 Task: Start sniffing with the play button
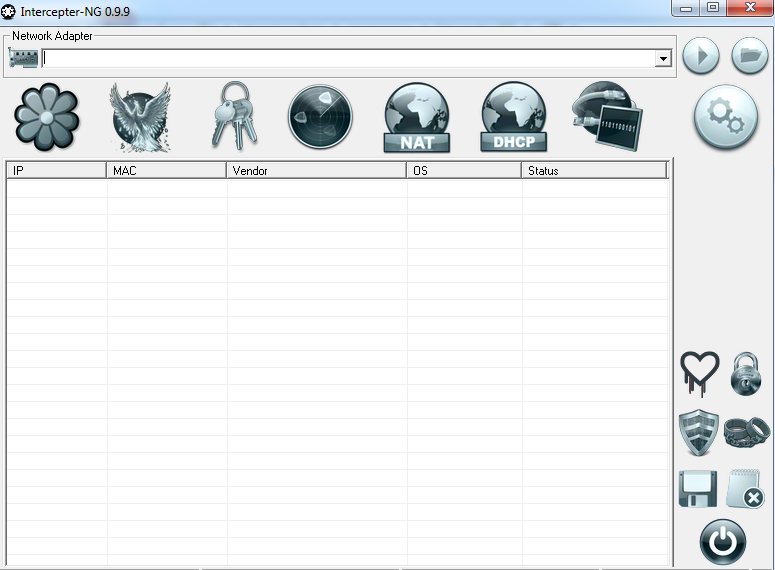(701, 56)
